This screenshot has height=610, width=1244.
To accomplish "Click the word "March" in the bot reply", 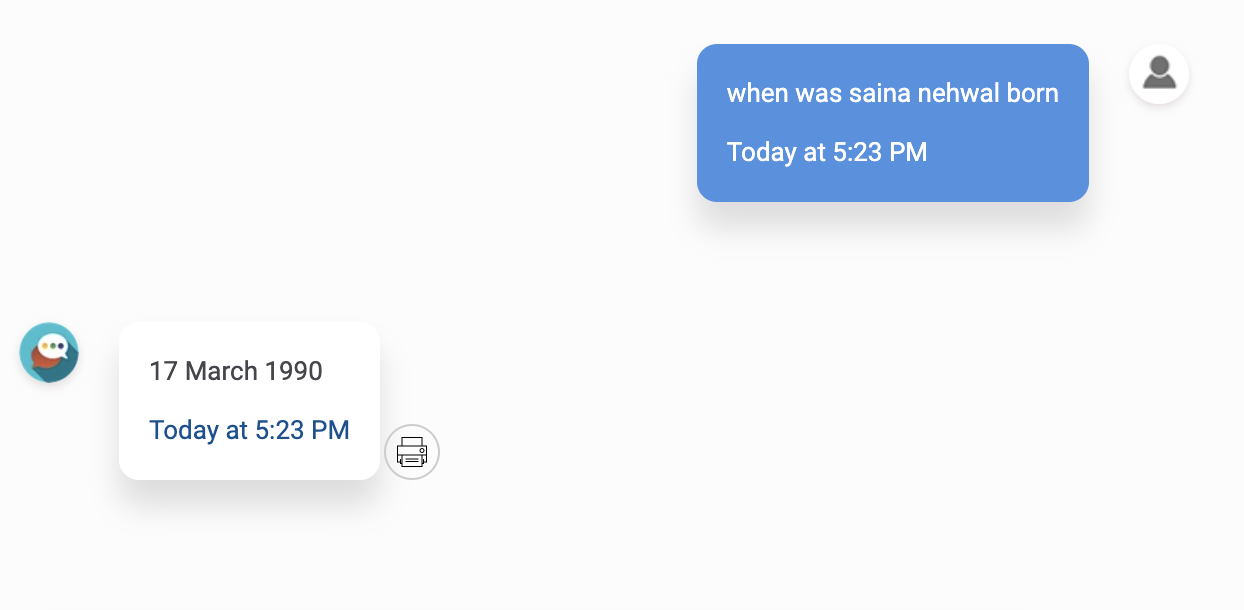I will click(x=221, y=372).
